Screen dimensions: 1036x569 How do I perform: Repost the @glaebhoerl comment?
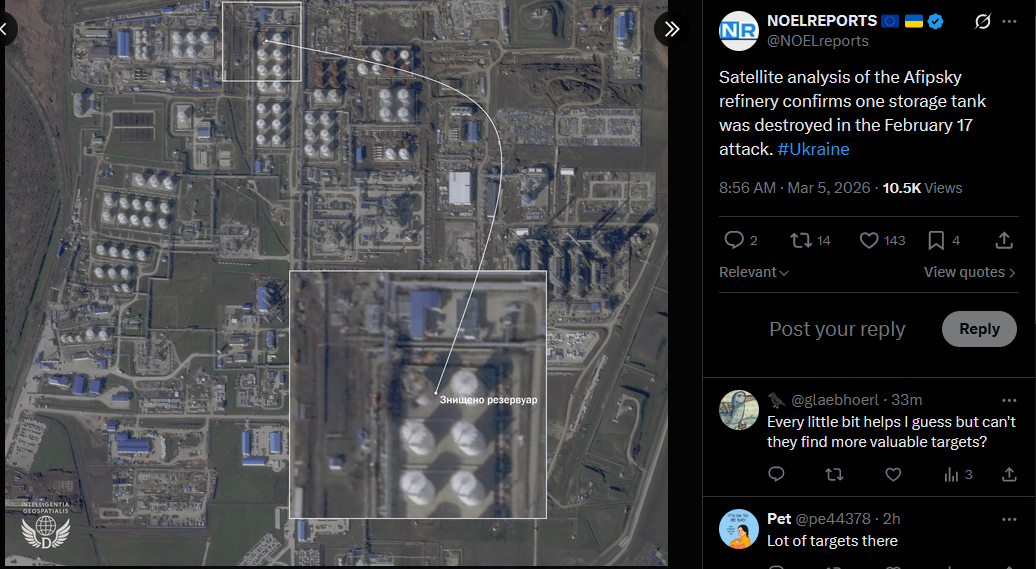click(x=834, y=474)
